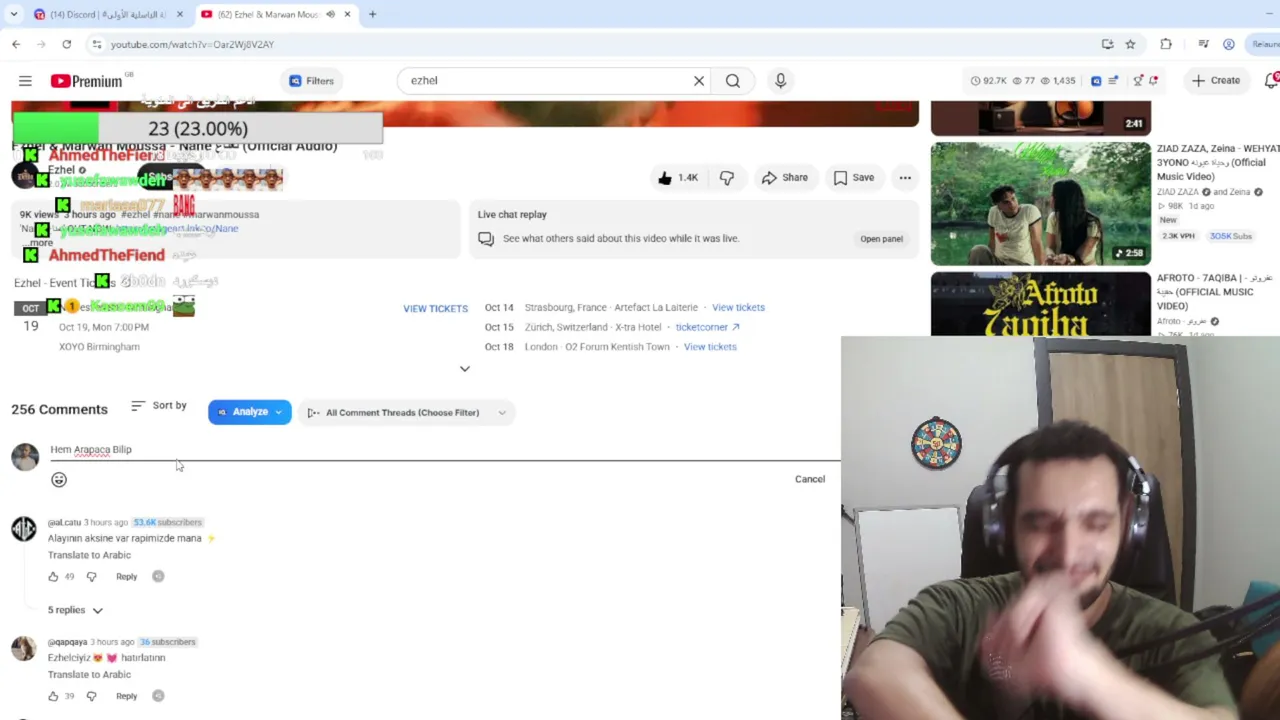Open All Comment Threads filter dropdown
This screenshot has height=720, width=1280.
(x=406, y=412)
